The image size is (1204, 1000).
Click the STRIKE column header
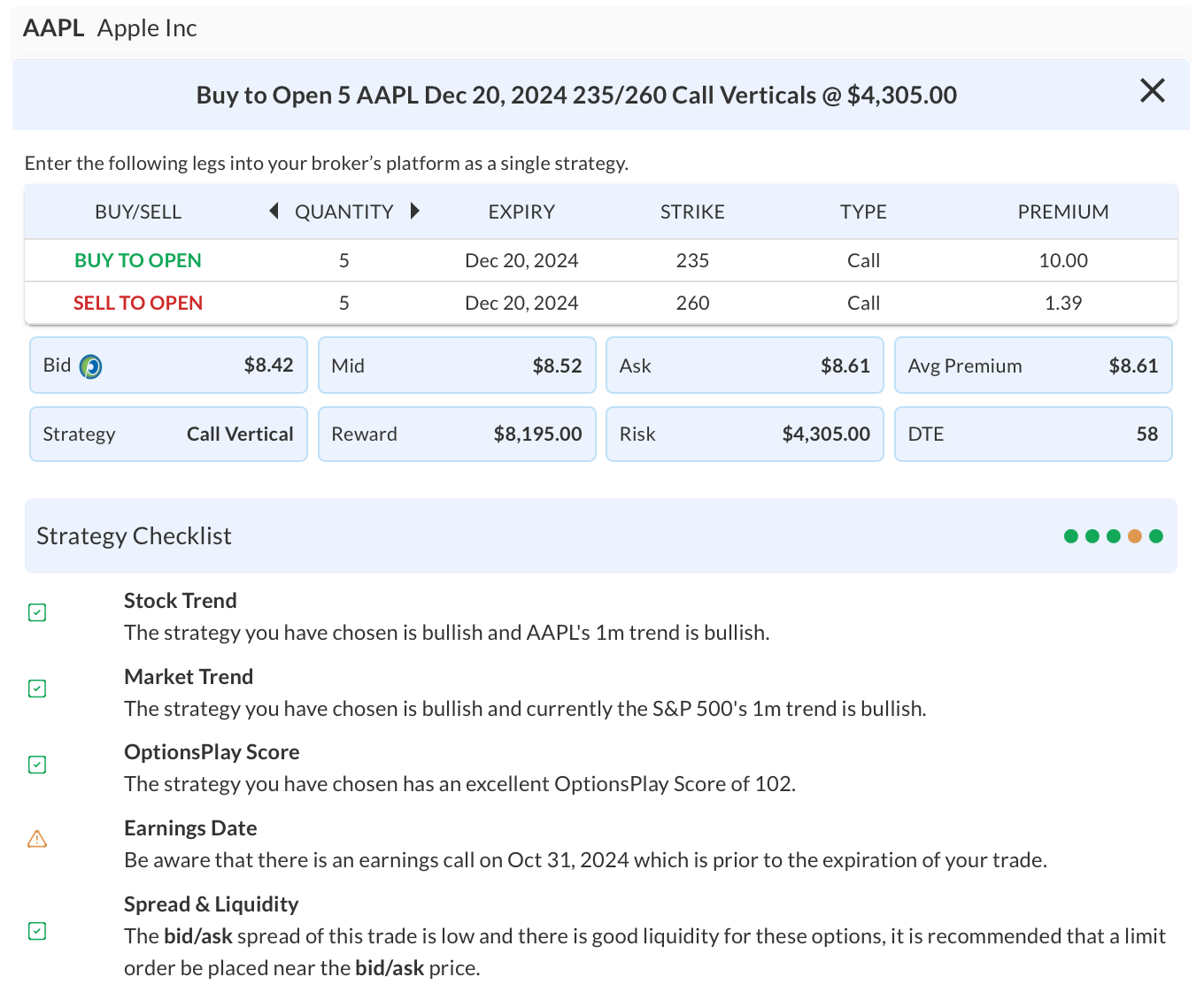coord(692,212)
